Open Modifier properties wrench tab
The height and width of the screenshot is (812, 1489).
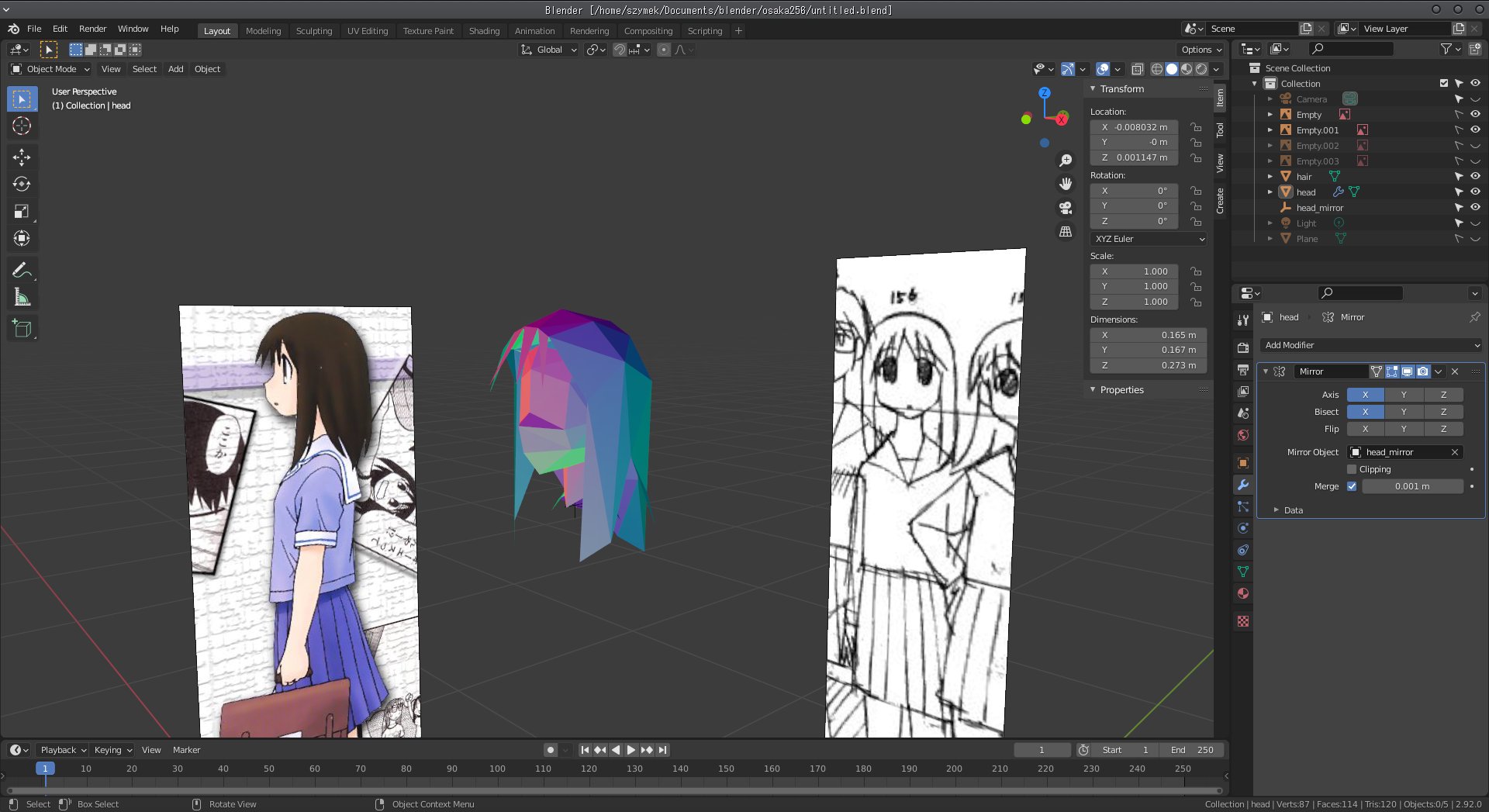point(1243,485)
